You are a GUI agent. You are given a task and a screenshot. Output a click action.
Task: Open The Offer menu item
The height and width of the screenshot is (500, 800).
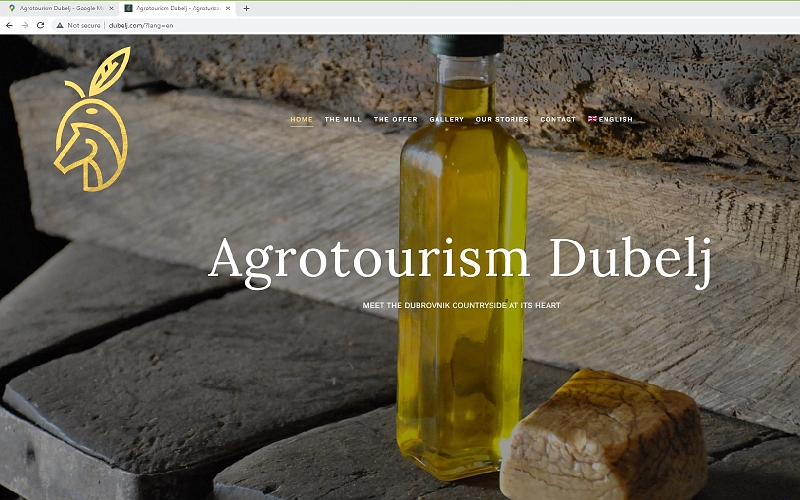[396, 119]
